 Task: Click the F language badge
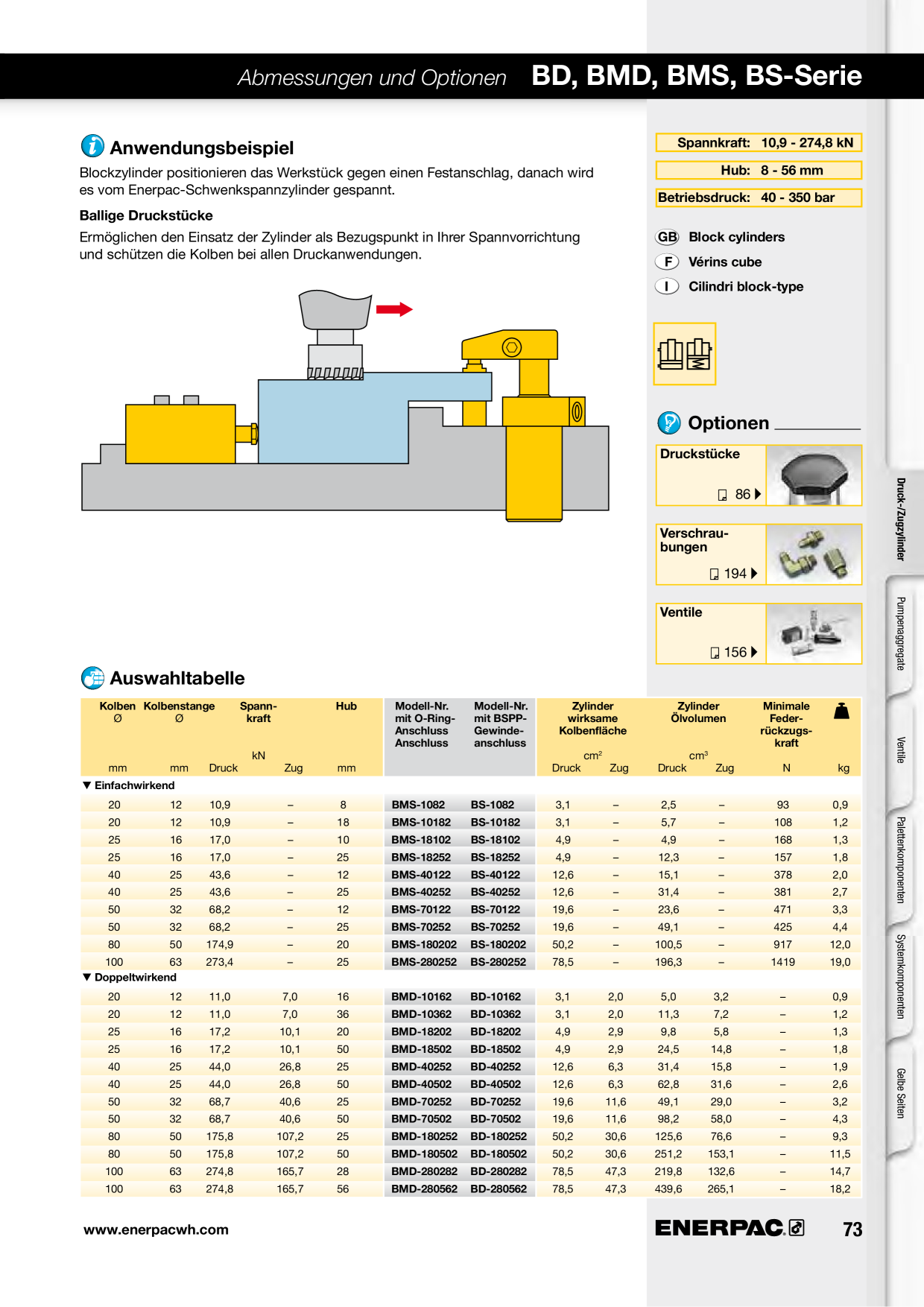(667, 262)
